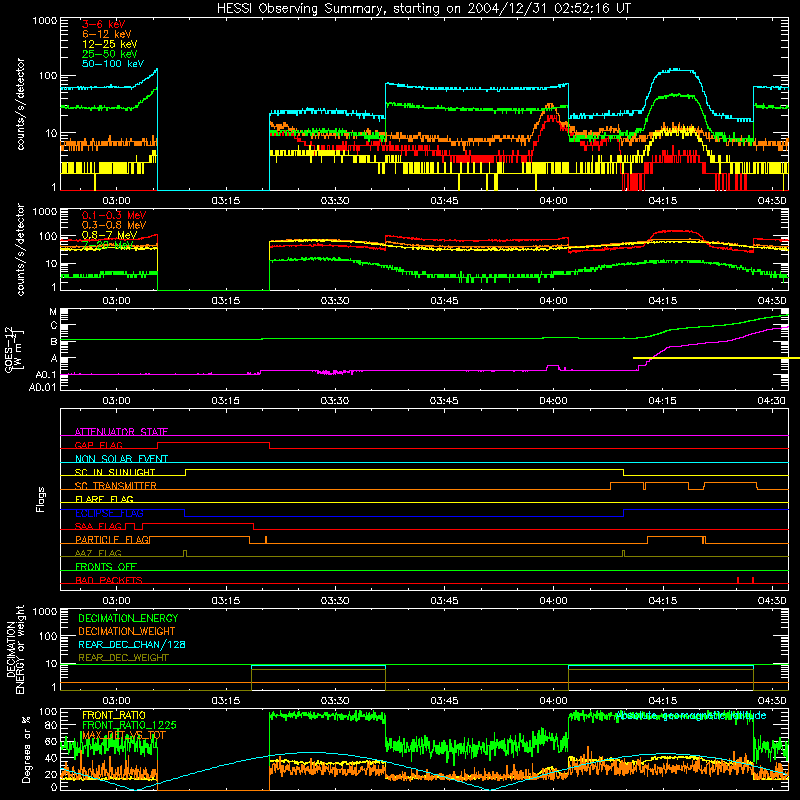Click the REAR_DEC_CHAN/128 legend label
The image size is (800, 800).
click(132, 644)
